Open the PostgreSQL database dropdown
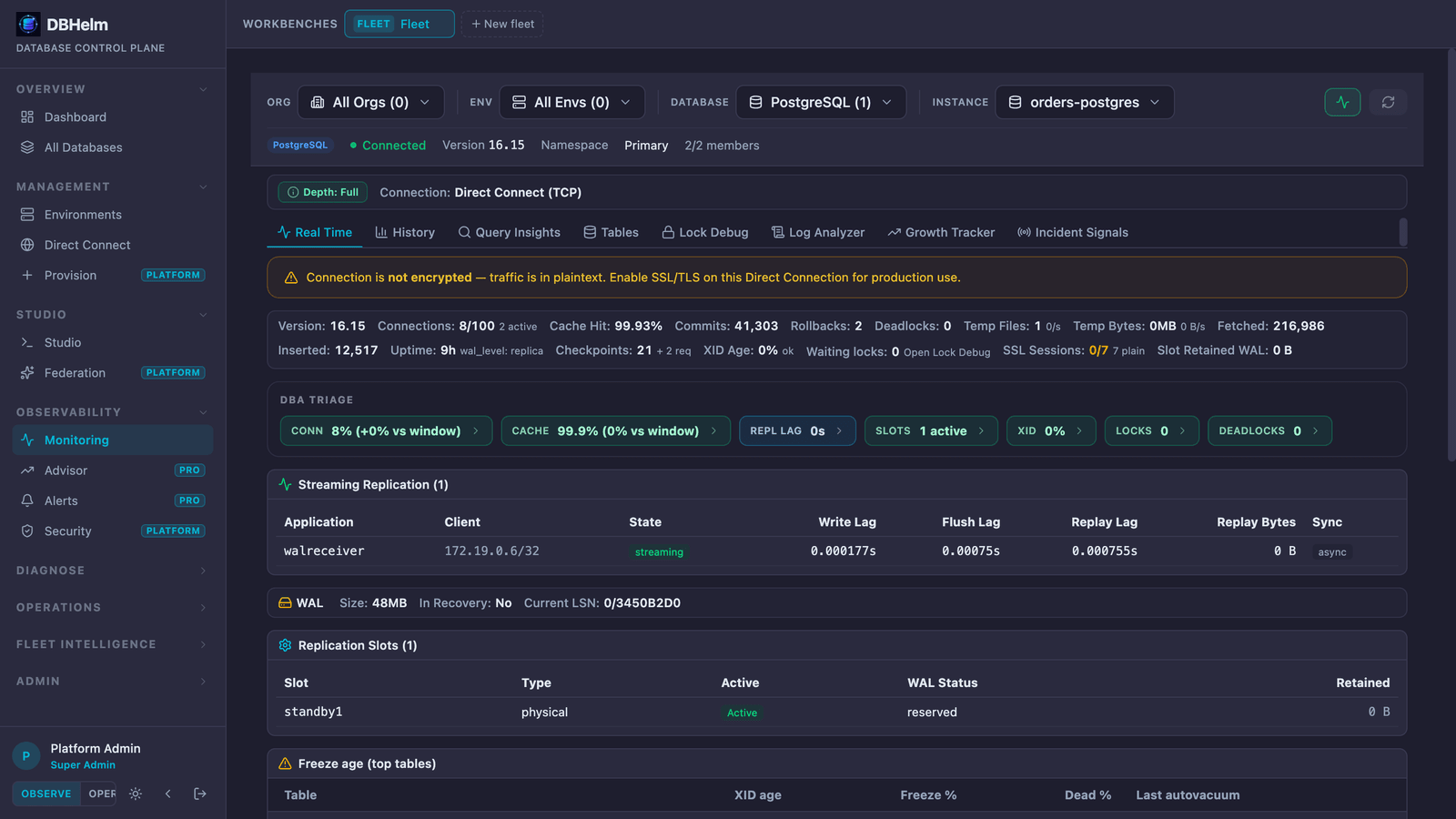The image size is (1456, 819). [822, 102]
